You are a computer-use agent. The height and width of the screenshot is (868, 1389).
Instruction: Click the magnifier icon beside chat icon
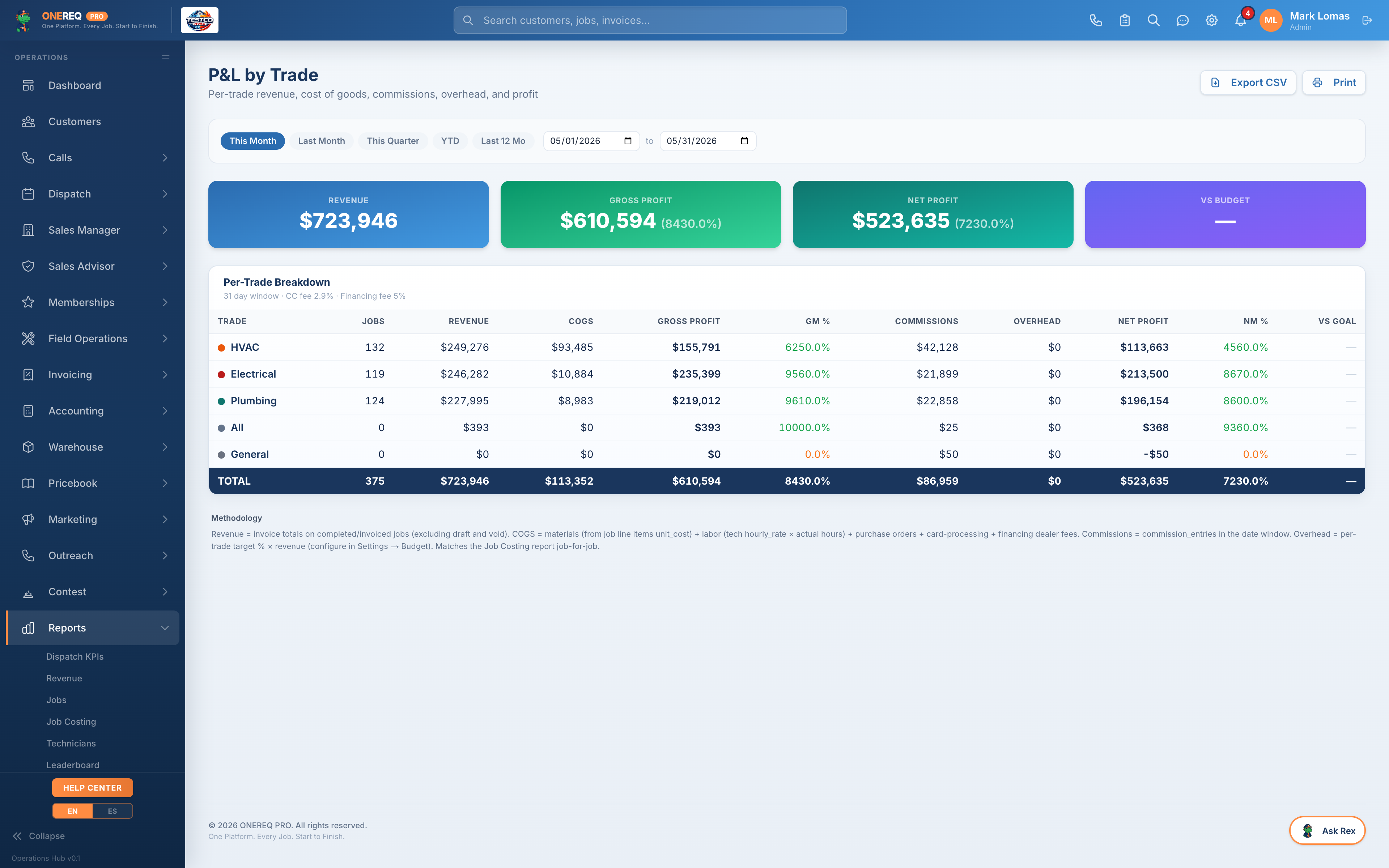[x=1154, y=21]
